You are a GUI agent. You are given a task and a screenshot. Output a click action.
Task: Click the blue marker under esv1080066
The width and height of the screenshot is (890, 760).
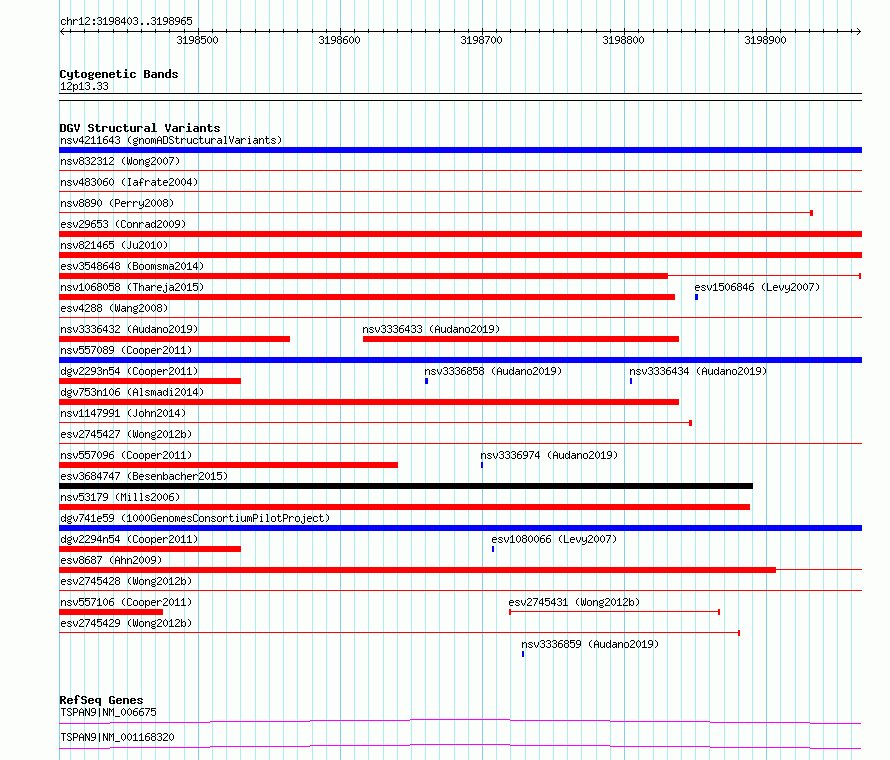click(493, 549)
